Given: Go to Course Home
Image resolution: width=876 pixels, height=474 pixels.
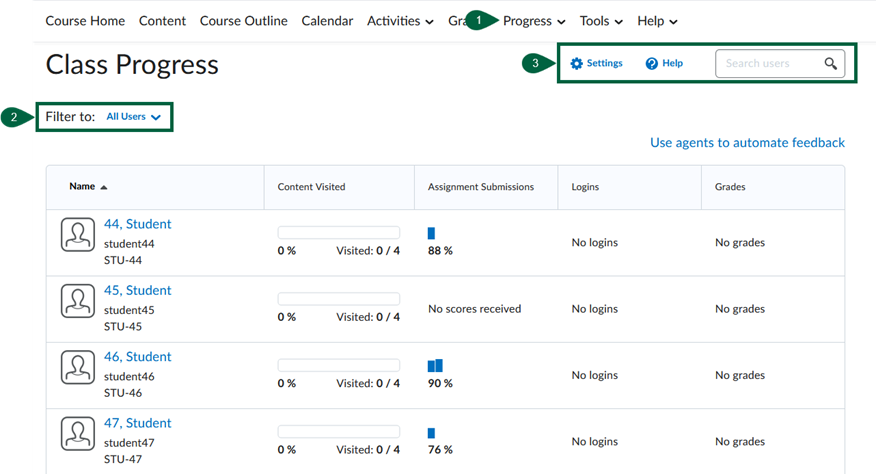Looking at the screenshot, I should pos(85,21).
